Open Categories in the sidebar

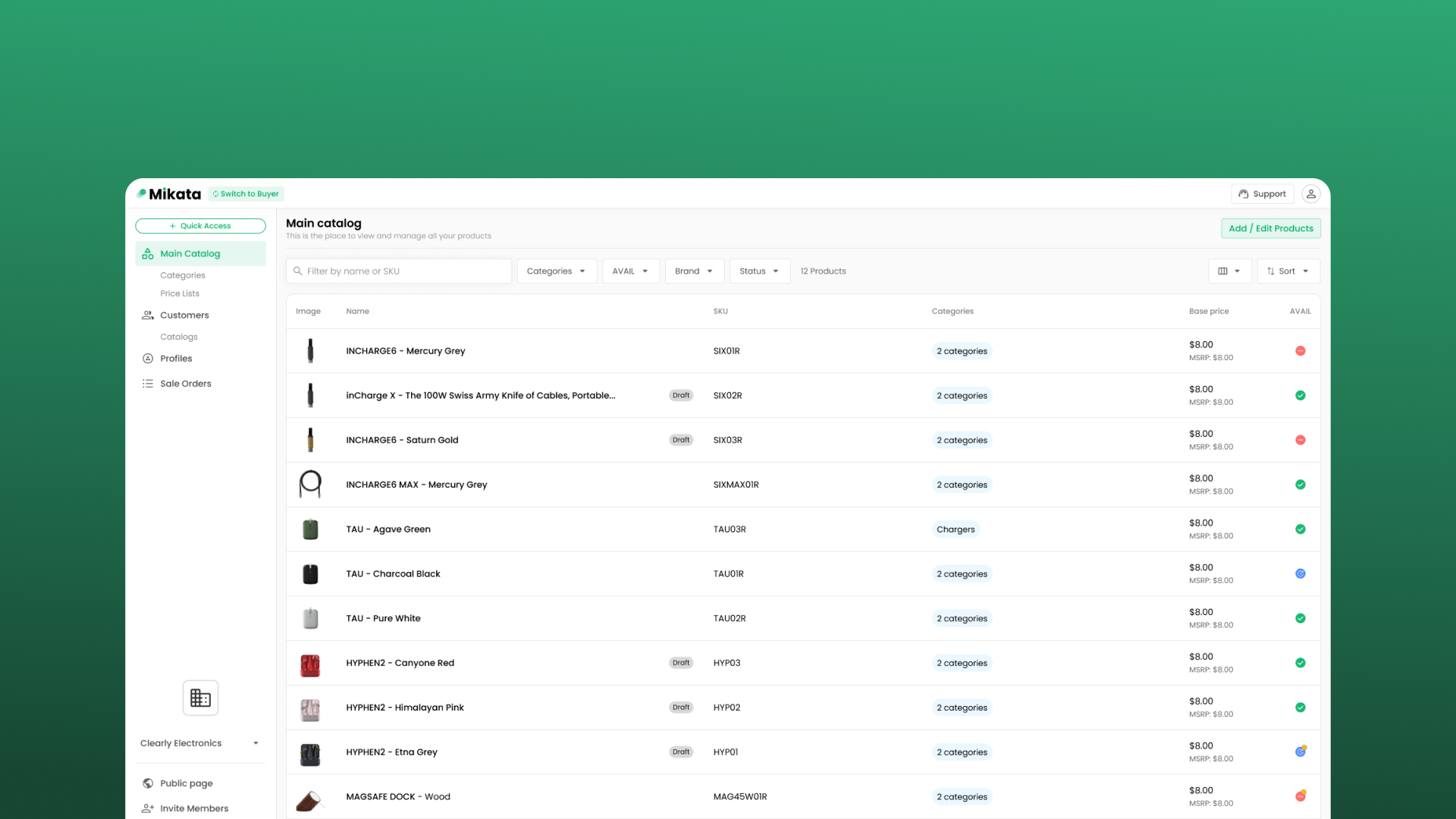click(x=183, y=276)
